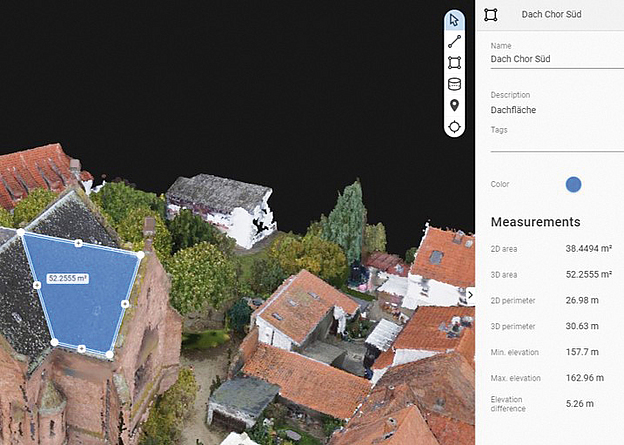This screenshot has height=445, width=624.
Task: Choose the polygon area measurement tool
Action: tap(454, 62)
